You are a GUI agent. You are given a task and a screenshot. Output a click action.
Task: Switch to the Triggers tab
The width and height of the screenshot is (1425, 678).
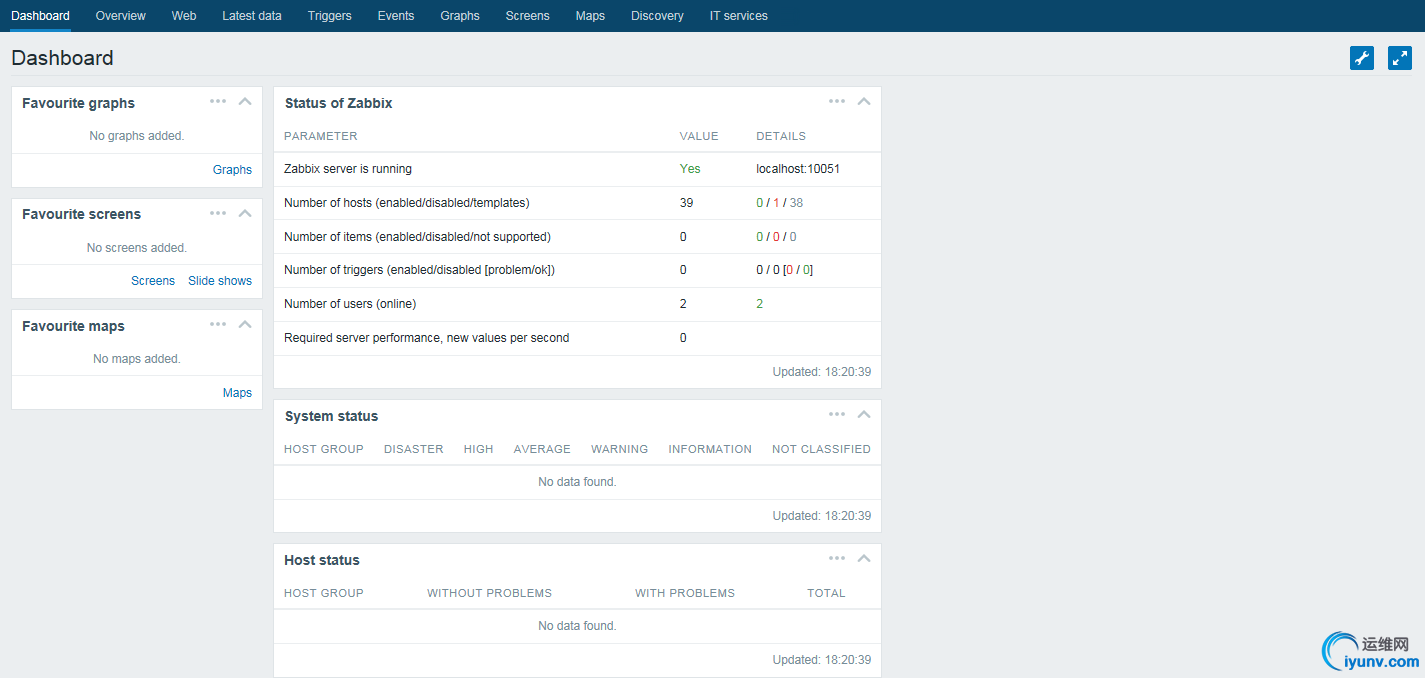[330, 16]
